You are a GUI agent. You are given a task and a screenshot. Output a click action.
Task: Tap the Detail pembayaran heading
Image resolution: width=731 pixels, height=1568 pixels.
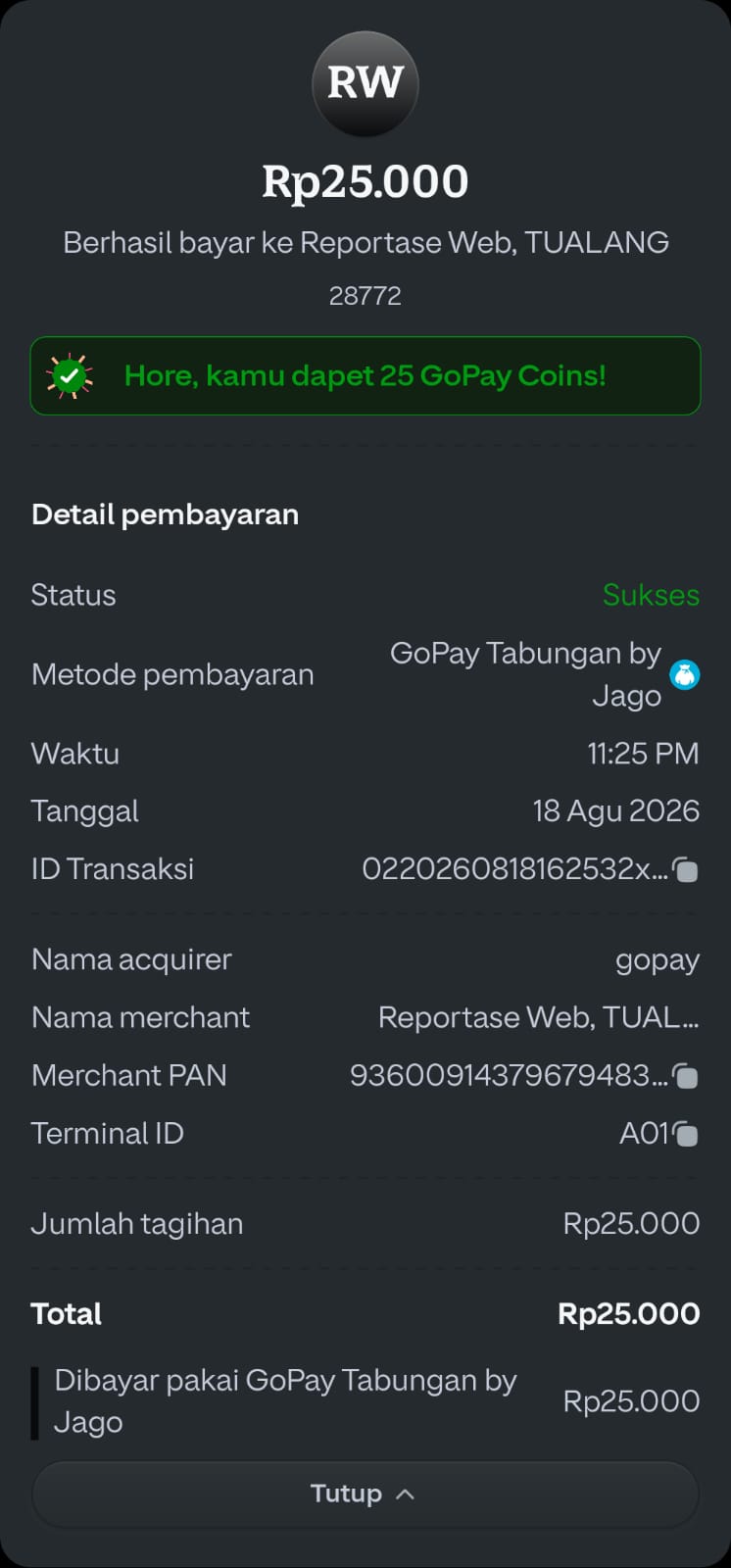coord(165,514)
